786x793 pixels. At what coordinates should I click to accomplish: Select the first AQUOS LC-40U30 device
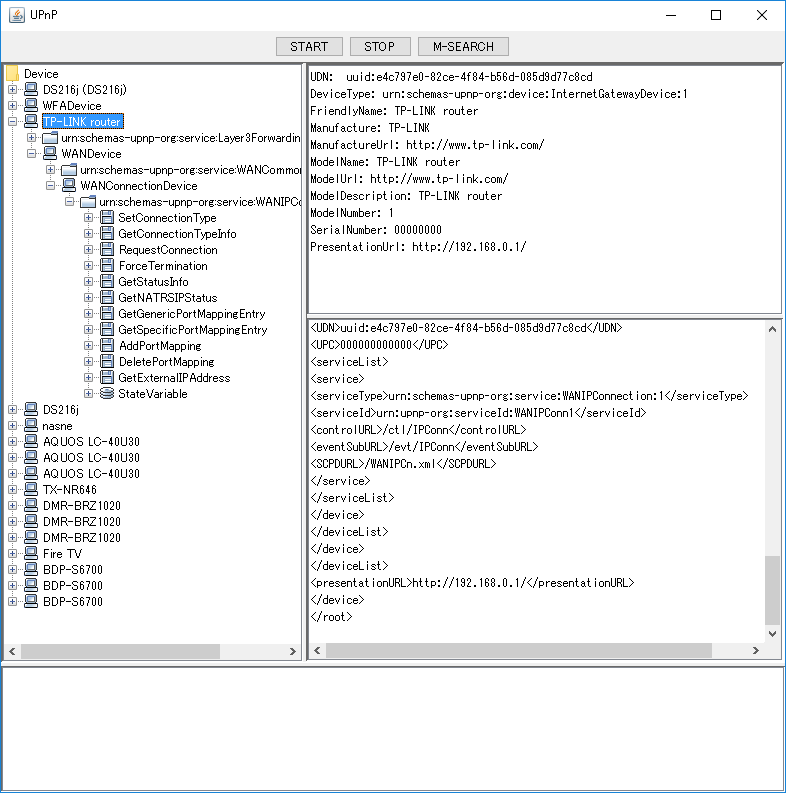(91, 442)
